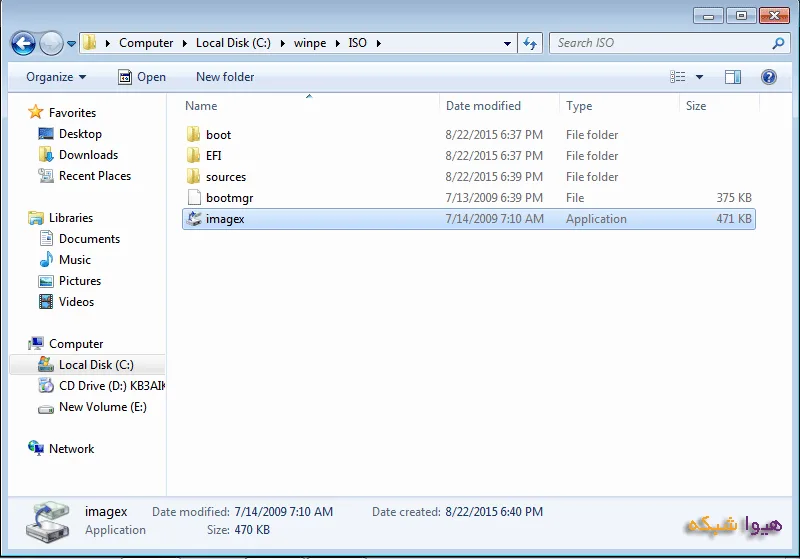Image resolution: width=800 pixels, height=559 pixels.
Task: Open the Videos library
Action: [76, 301]
